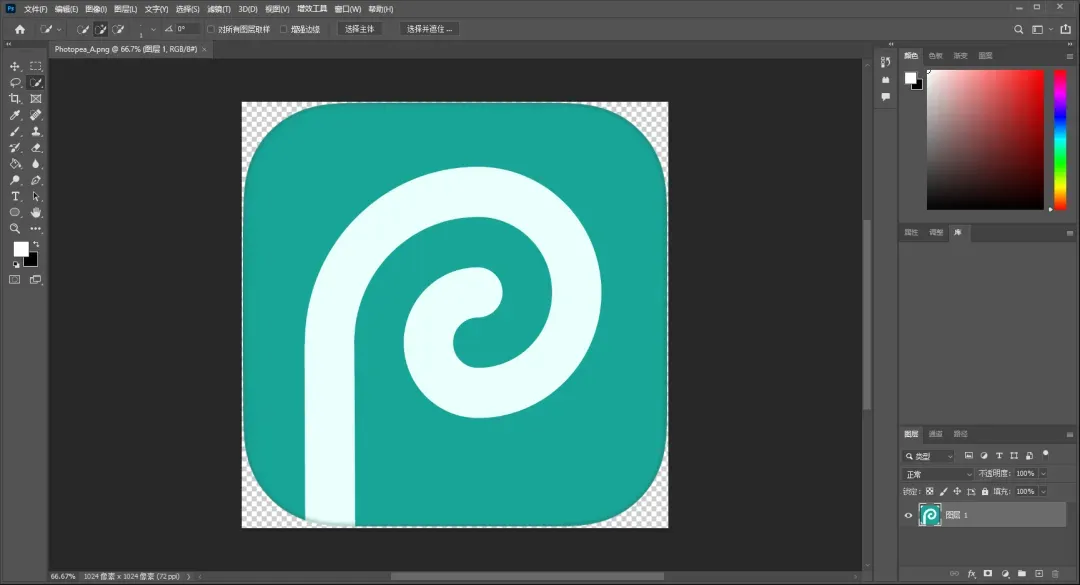
Task: Select the Hand tool
Action: coord(36,212)
